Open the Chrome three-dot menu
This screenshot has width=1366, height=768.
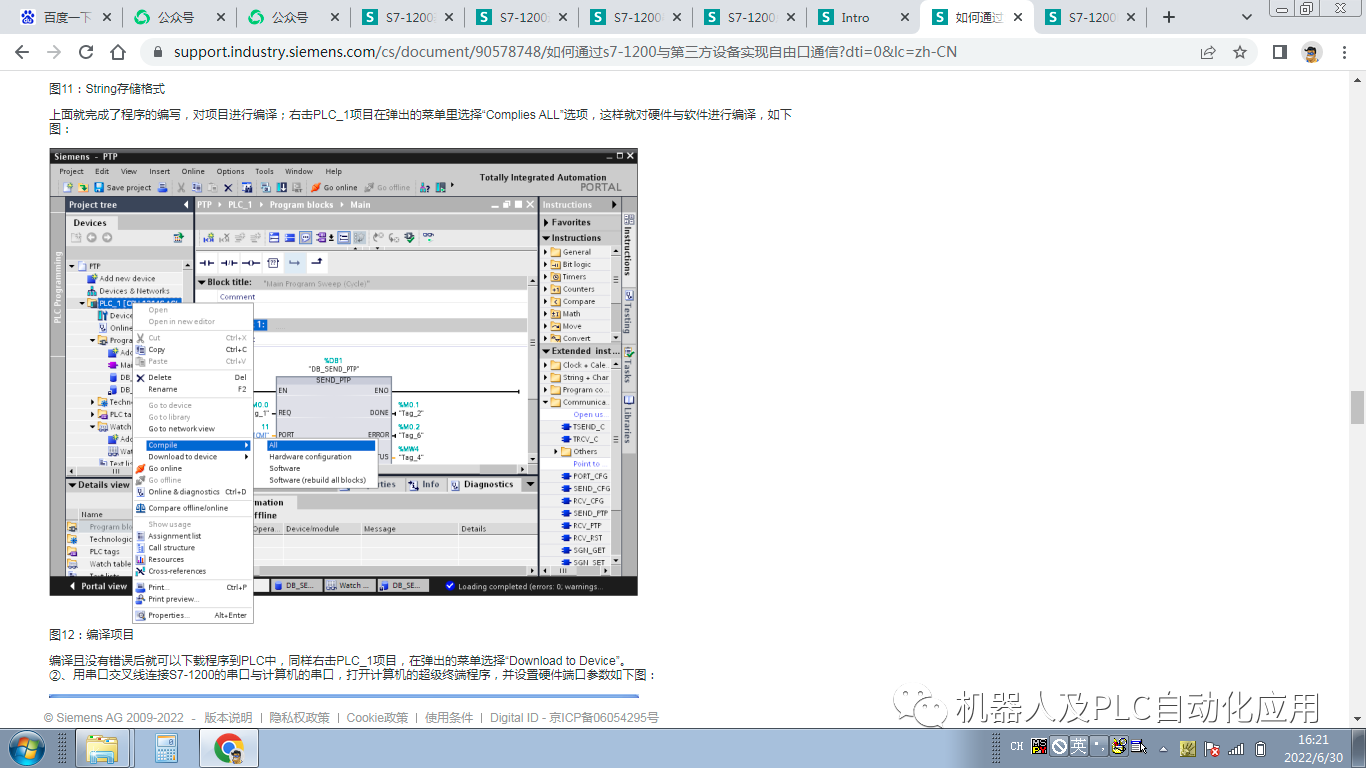pyautogui.click(x=1343, y=52)
